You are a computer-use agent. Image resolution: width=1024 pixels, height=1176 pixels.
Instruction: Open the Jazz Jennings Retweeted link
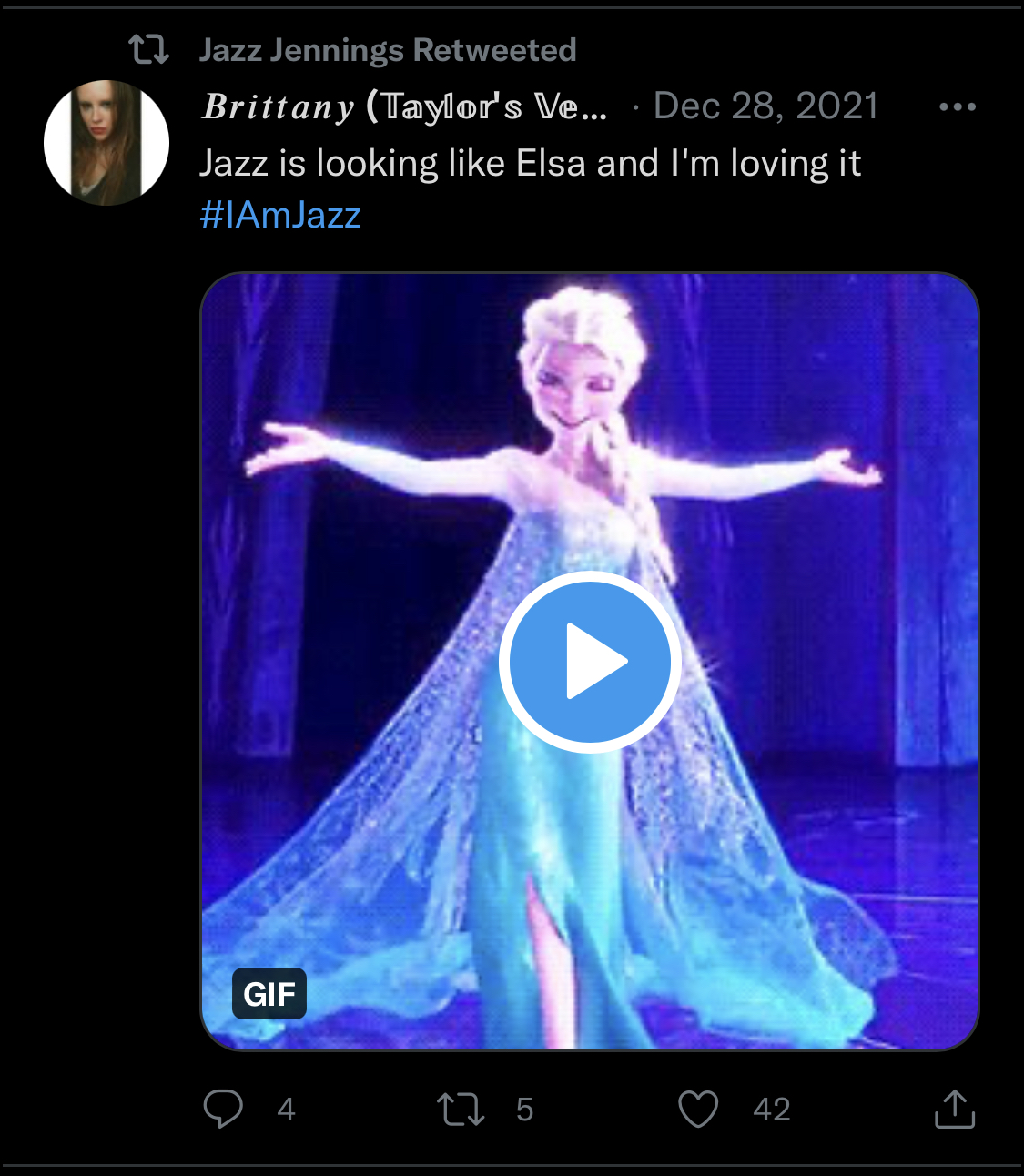388,49
